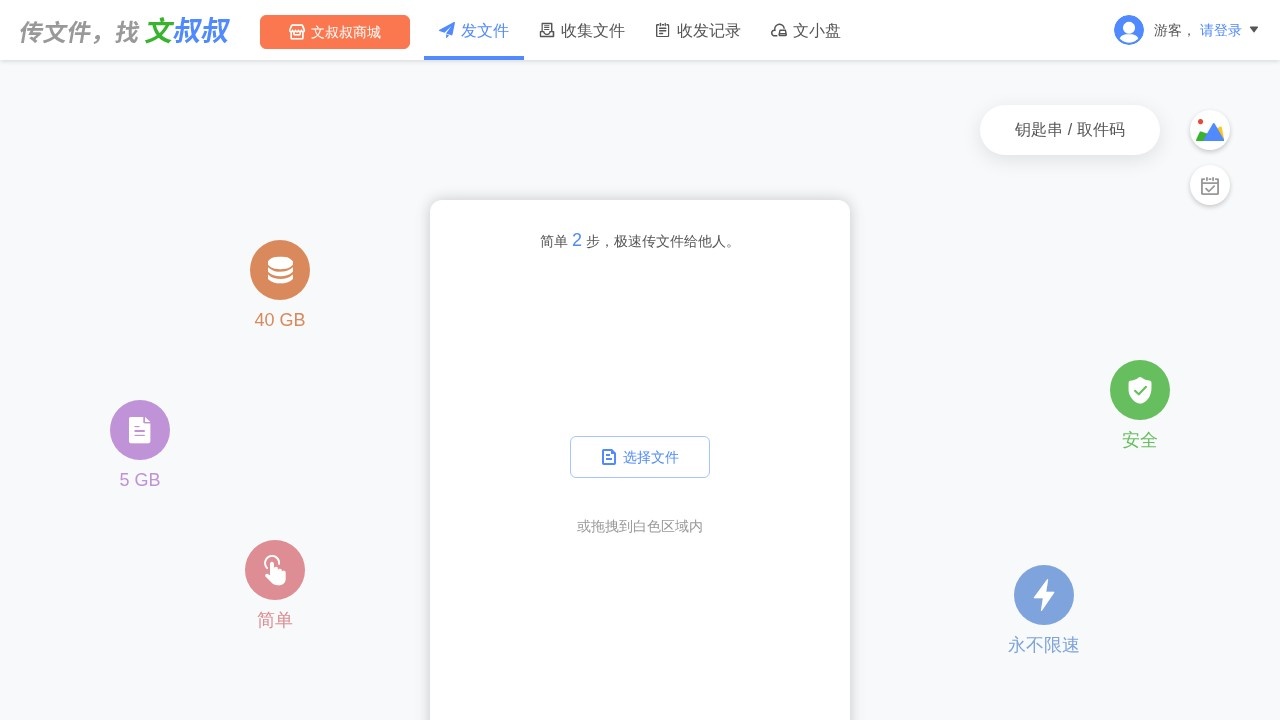Click the 请登录 login link

click(1220, 31)
